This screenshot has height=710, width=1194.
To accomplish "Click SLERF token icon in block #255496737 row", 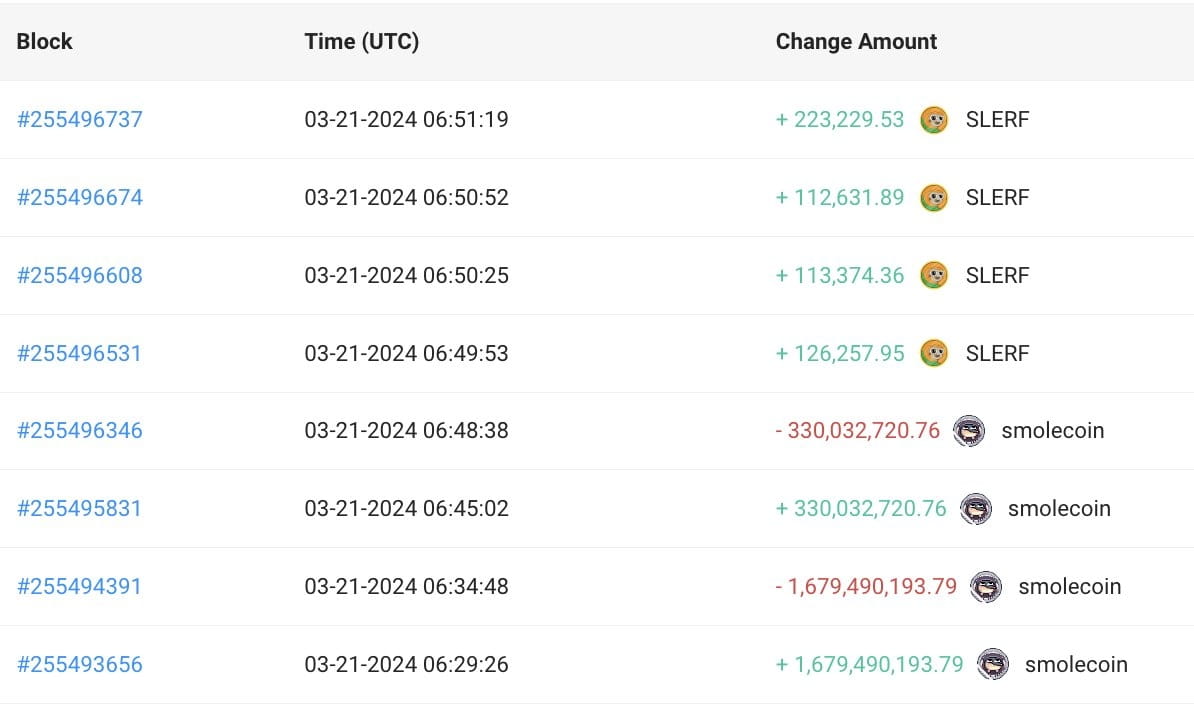I will (x=934, y=120).
